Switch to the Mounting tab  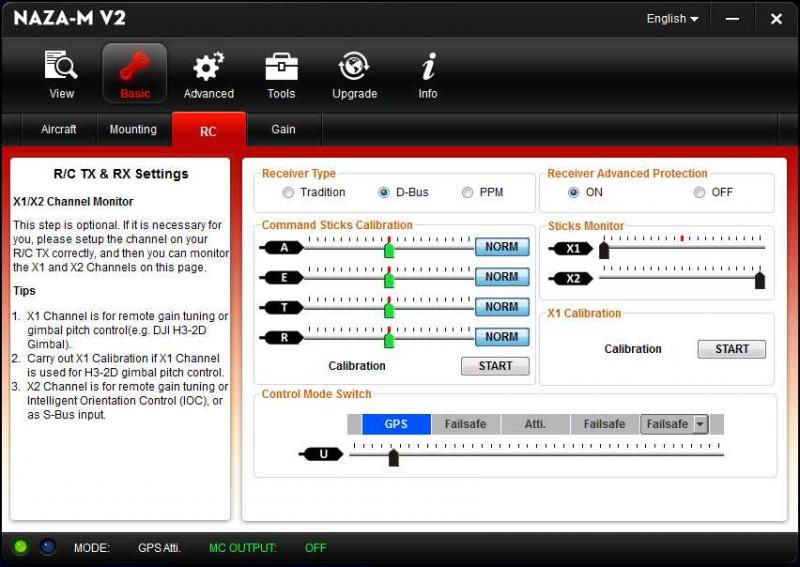click(133, 130)
